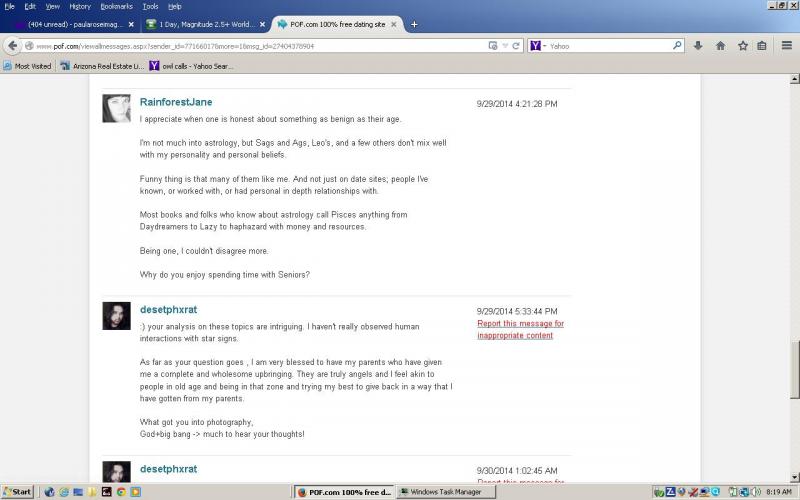Expand the URL history dropdown arrow
The width and height of the screenshot is (800, 500).
click(x=505, y=45)
